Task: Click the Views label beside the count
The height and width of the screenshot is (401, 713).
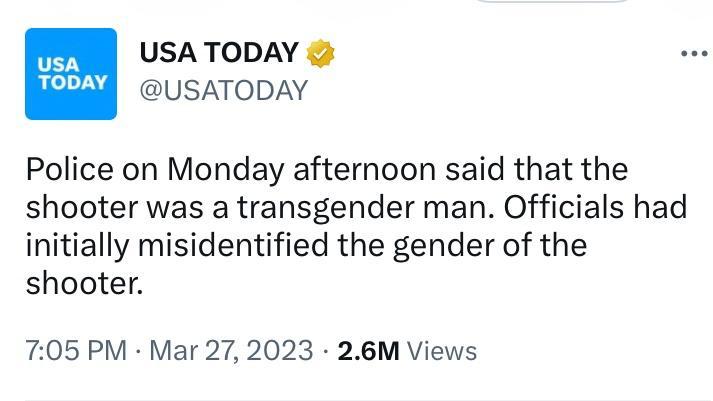Action: [443, 351]
